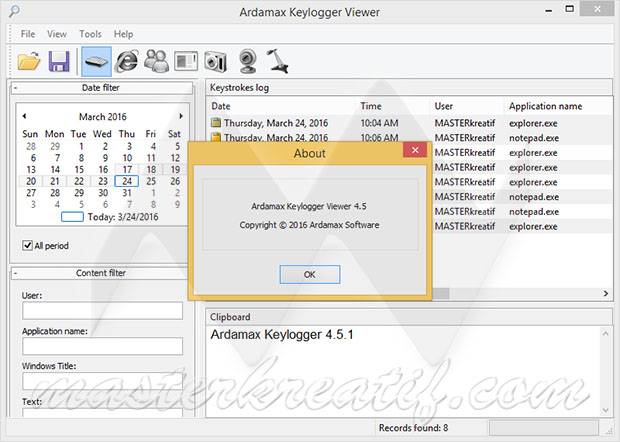Select the 10:06 AM notepad.exe log row
620x442 pixels.
click(x=409, y=138)
